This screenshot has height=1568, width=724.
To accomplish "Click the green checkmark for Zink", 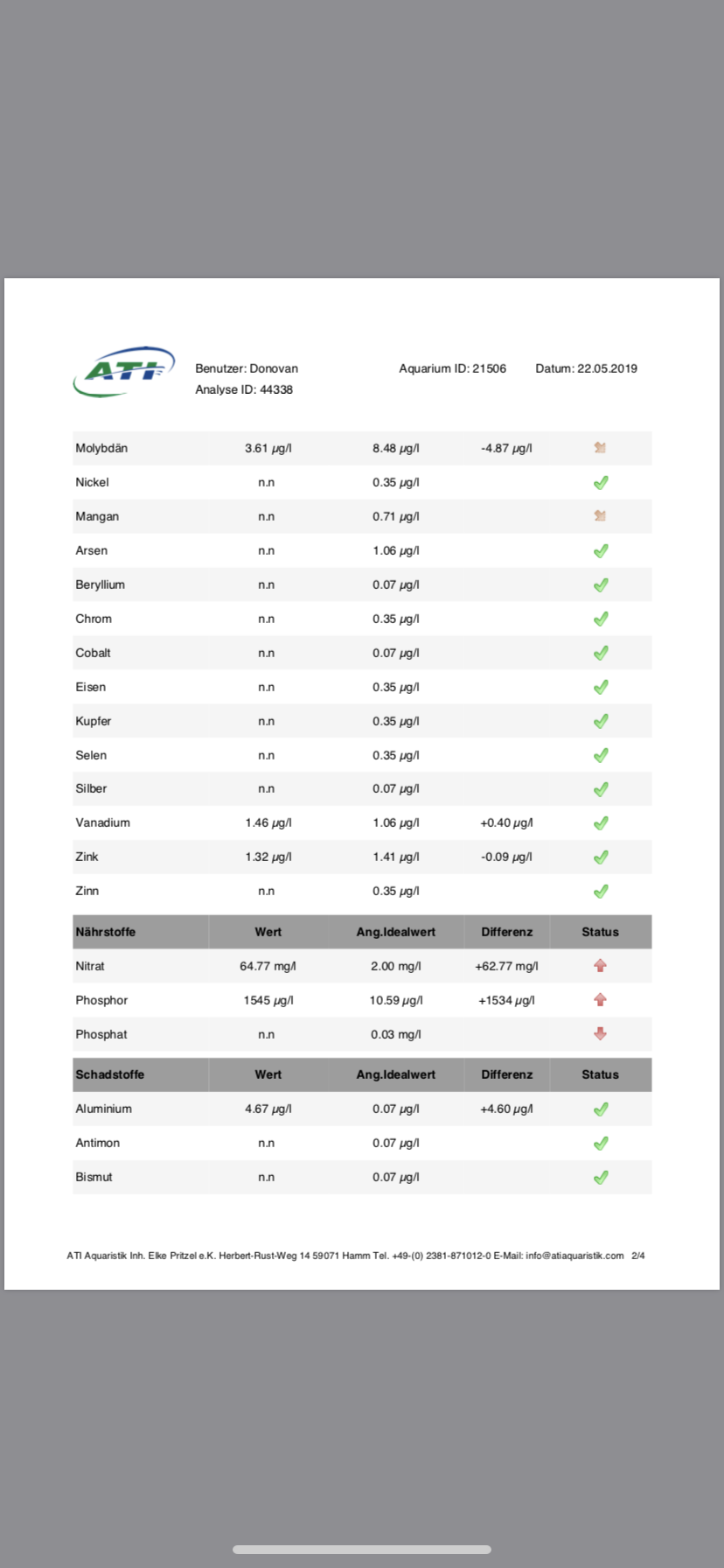I will point(601,857).
